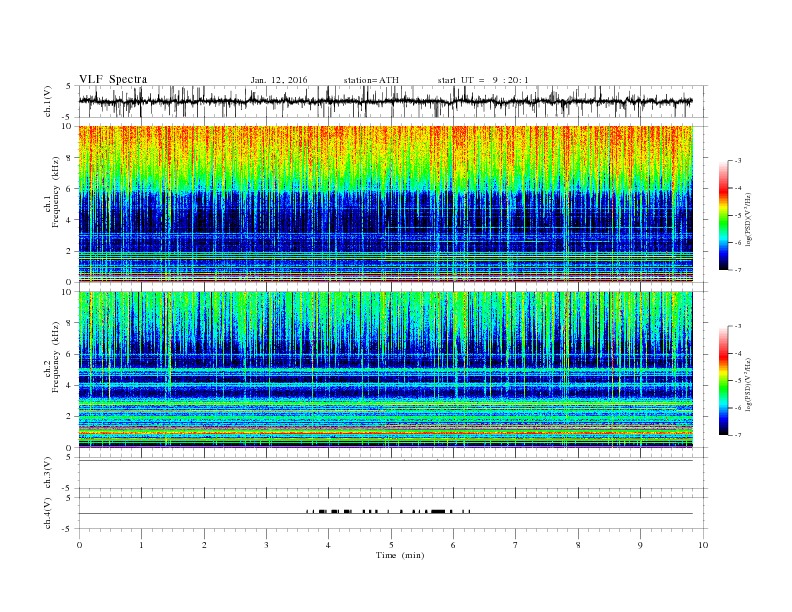792x612 pixels.
Task: Click time-axis tick label '7'
Action: pyautogui.click(x=516, y=545)
